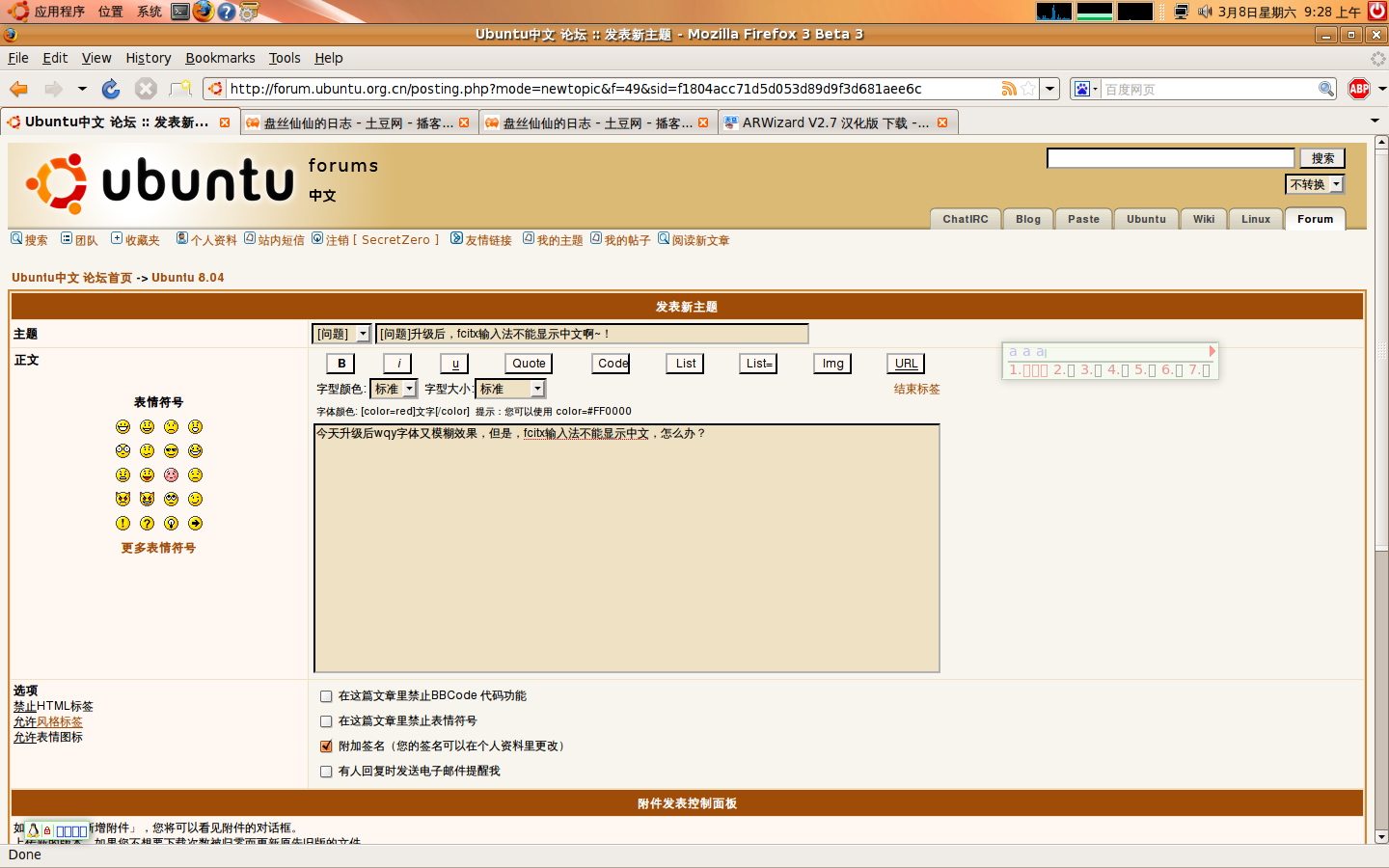Open the Wiki site tab

pos(1203,219)
